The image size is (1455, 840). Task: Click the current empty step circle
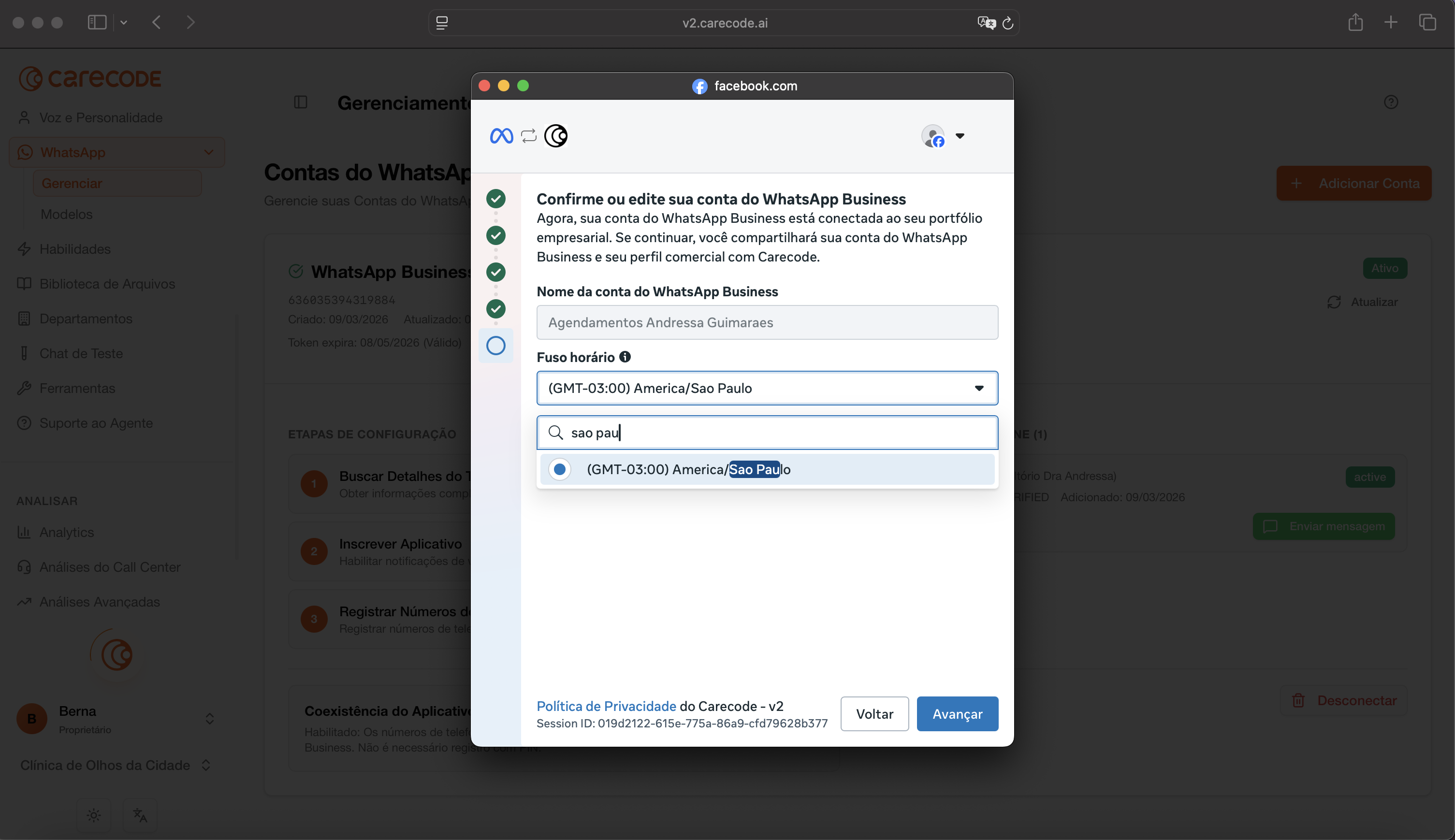(495, 346)
